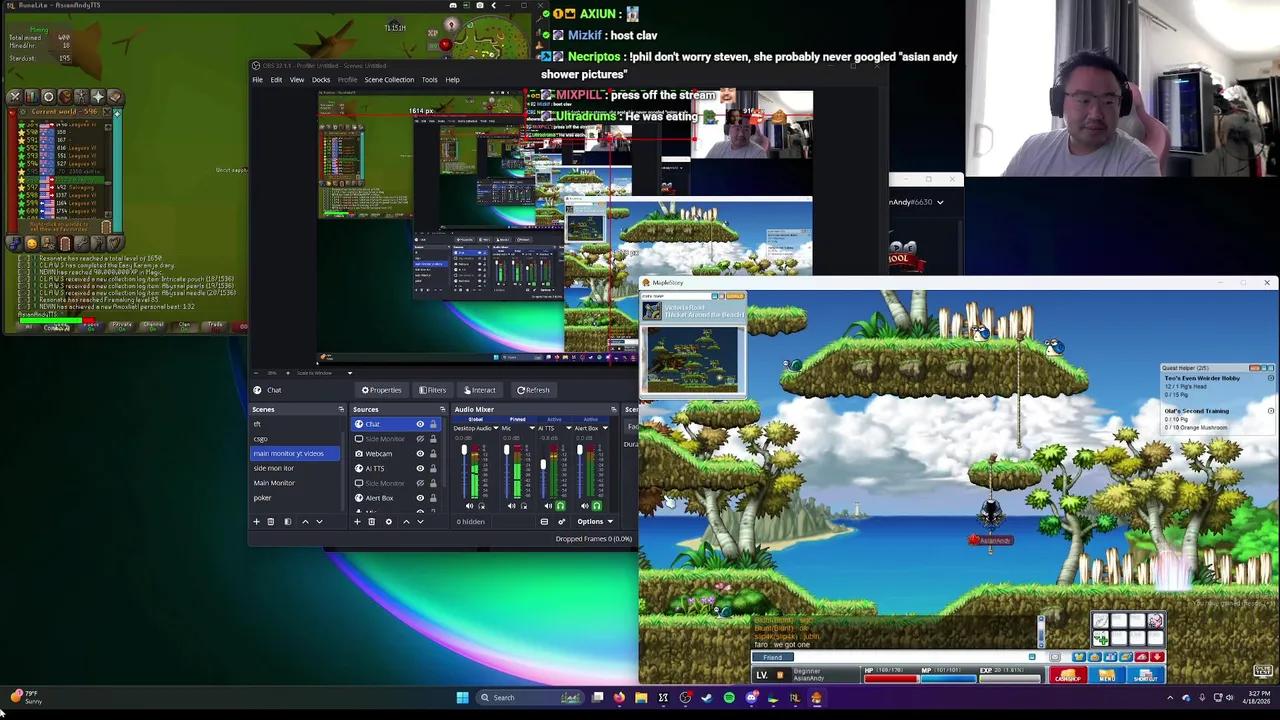Image resolution: width=1280 pixels, height=720 pixels.
Task: Move scene up in Scenes dock
Action: 305,522
